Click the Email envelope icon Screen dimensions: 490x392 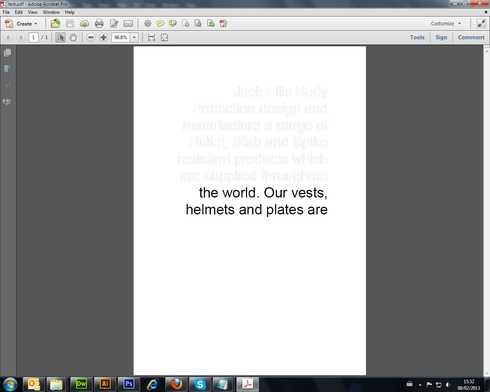click(x=128, y=24)
